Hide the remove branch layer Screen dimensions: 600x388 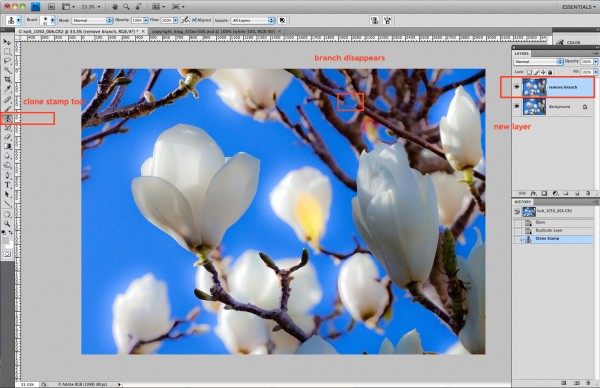[517, 87]
